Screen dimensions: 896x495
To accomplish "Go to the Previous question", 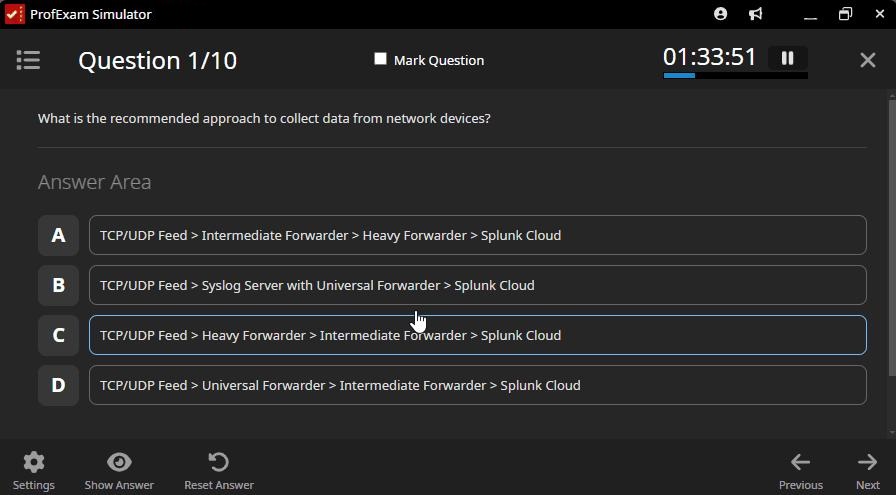I will click(801, 470).
